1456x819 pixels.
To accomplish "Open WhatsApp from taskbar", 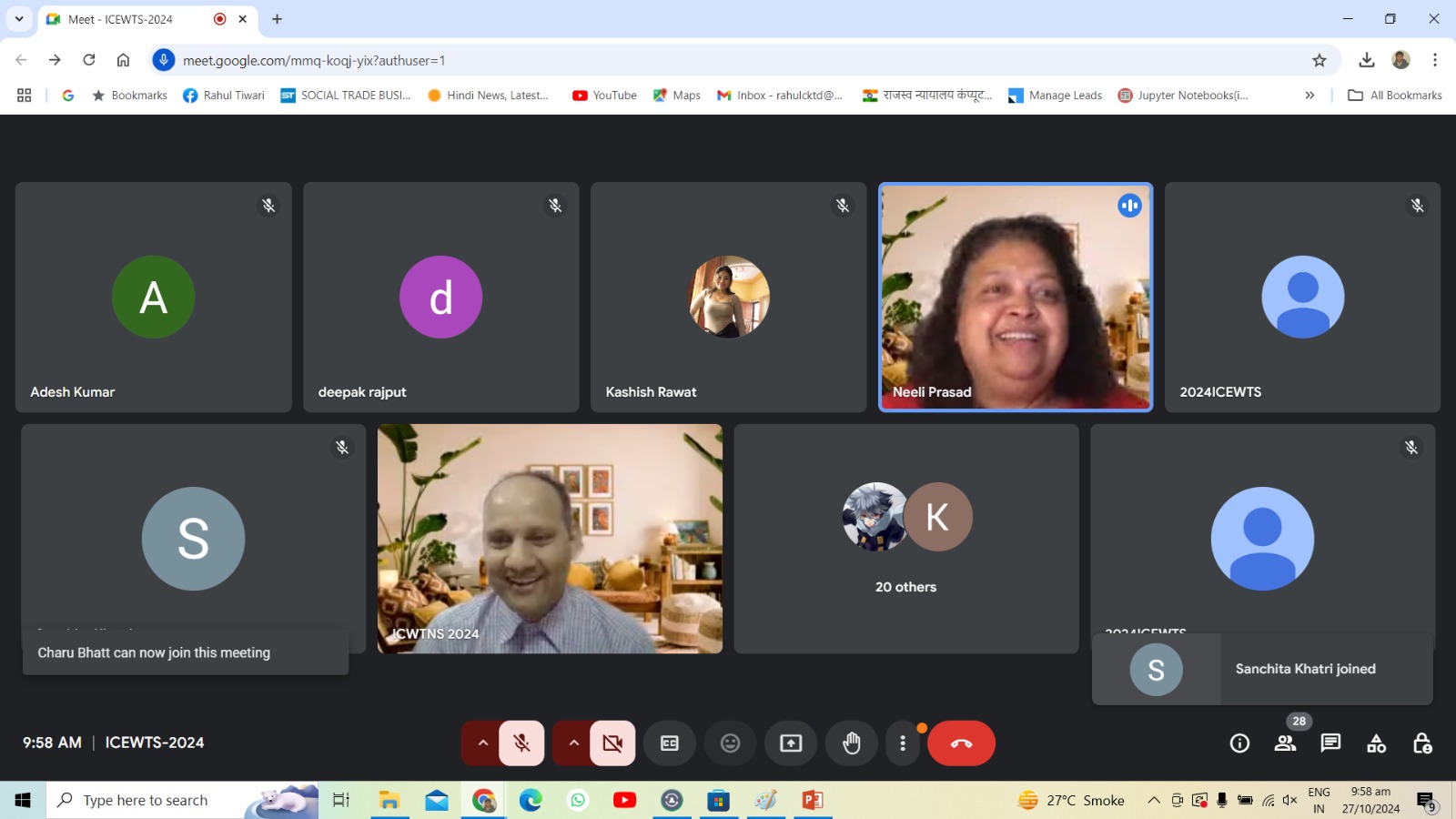I will pyautogui.click(x=578, y=800).
